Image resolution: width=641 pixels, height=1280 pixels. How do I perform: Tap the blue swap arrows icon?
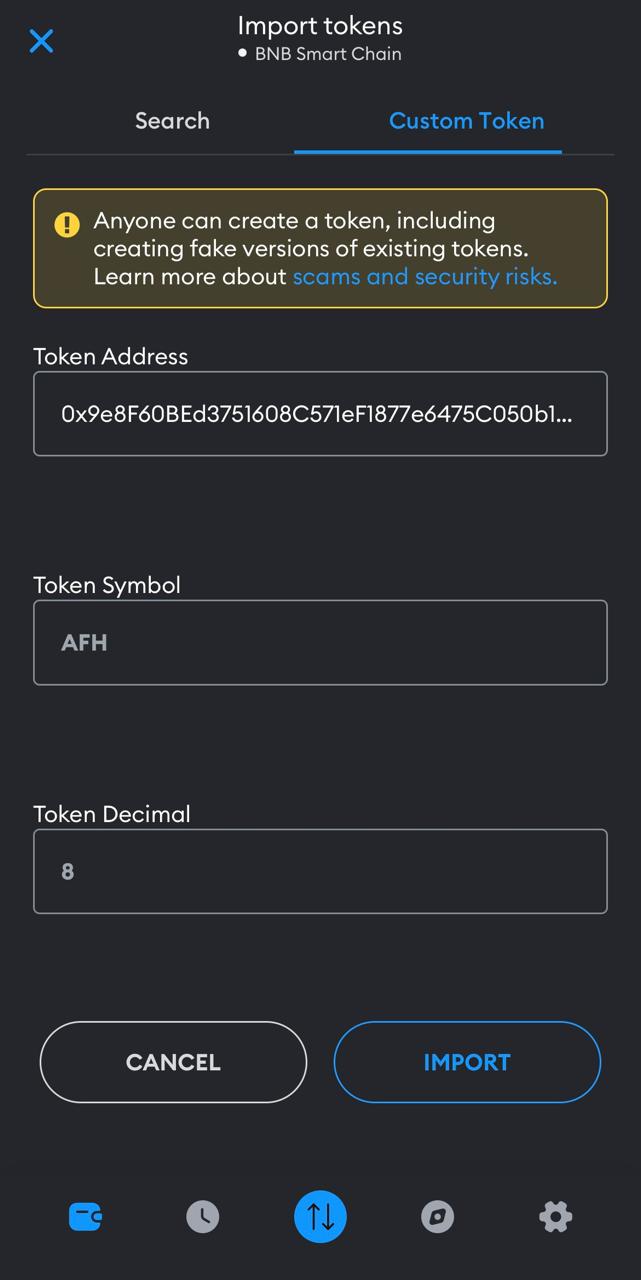pyautogui.click(x=320, y=1216)
